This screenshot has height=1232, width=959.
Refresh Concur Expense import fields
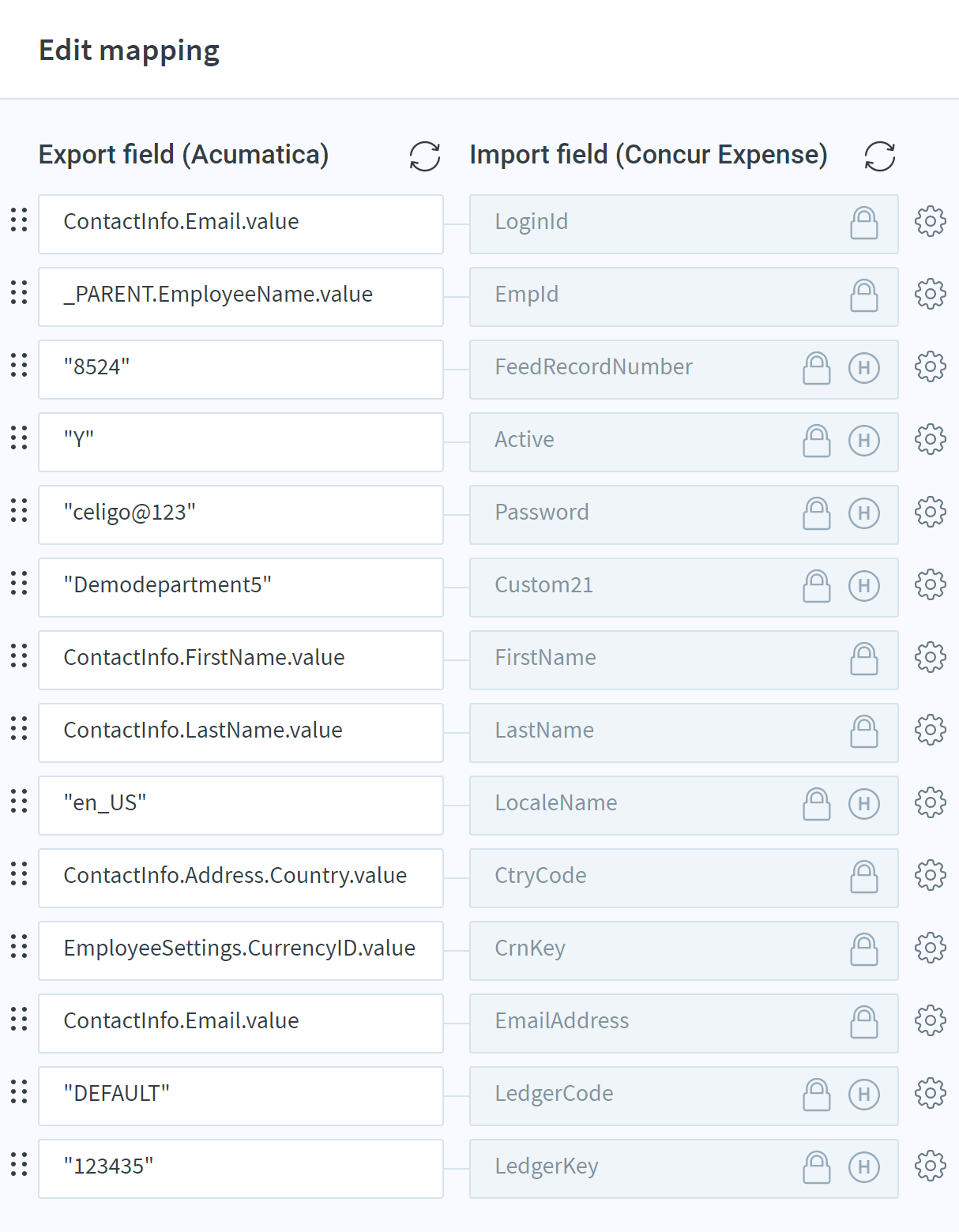880,156
